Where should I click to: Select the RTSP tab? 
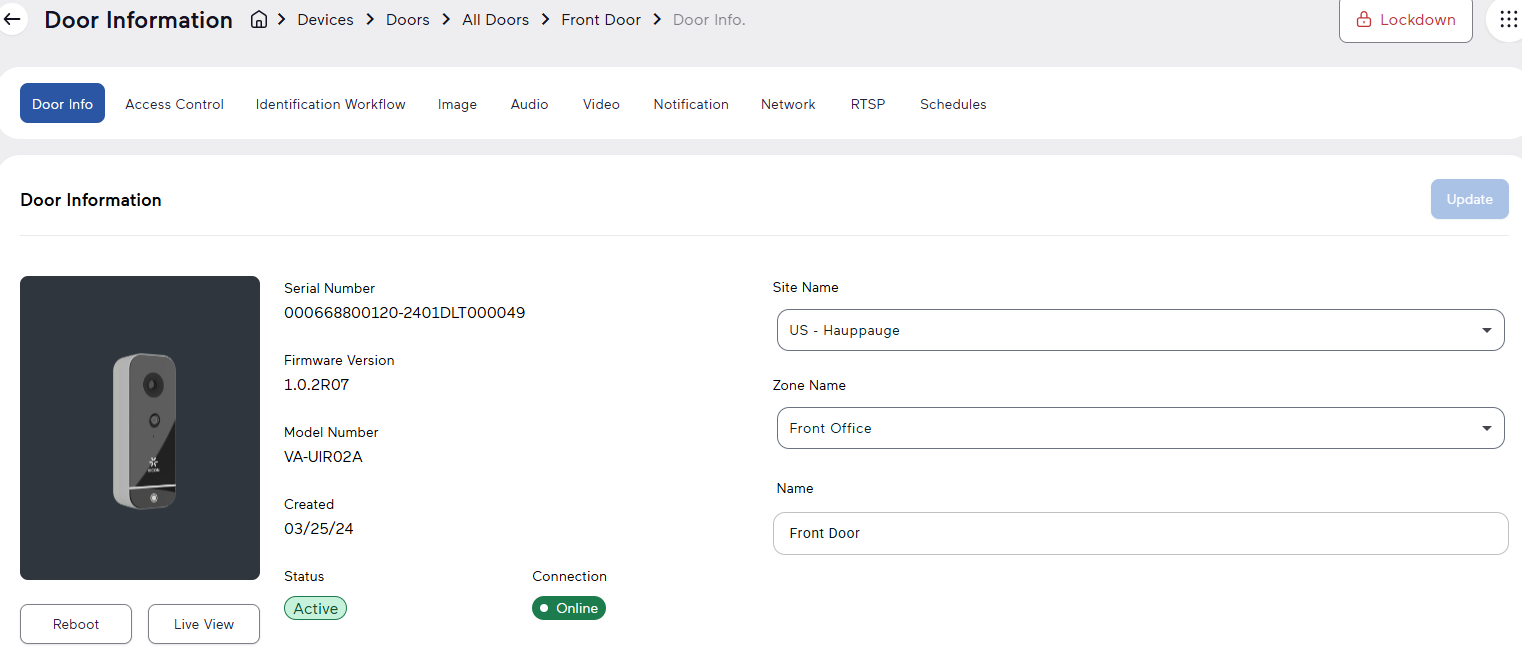868,104
